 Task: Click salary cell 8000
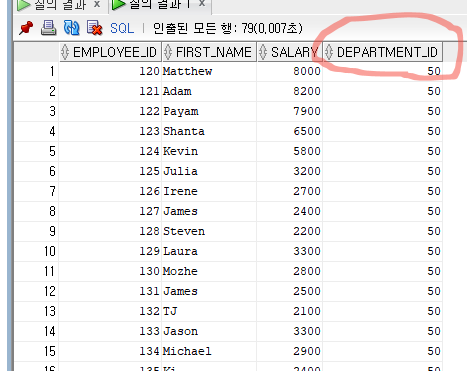point(289,71)
